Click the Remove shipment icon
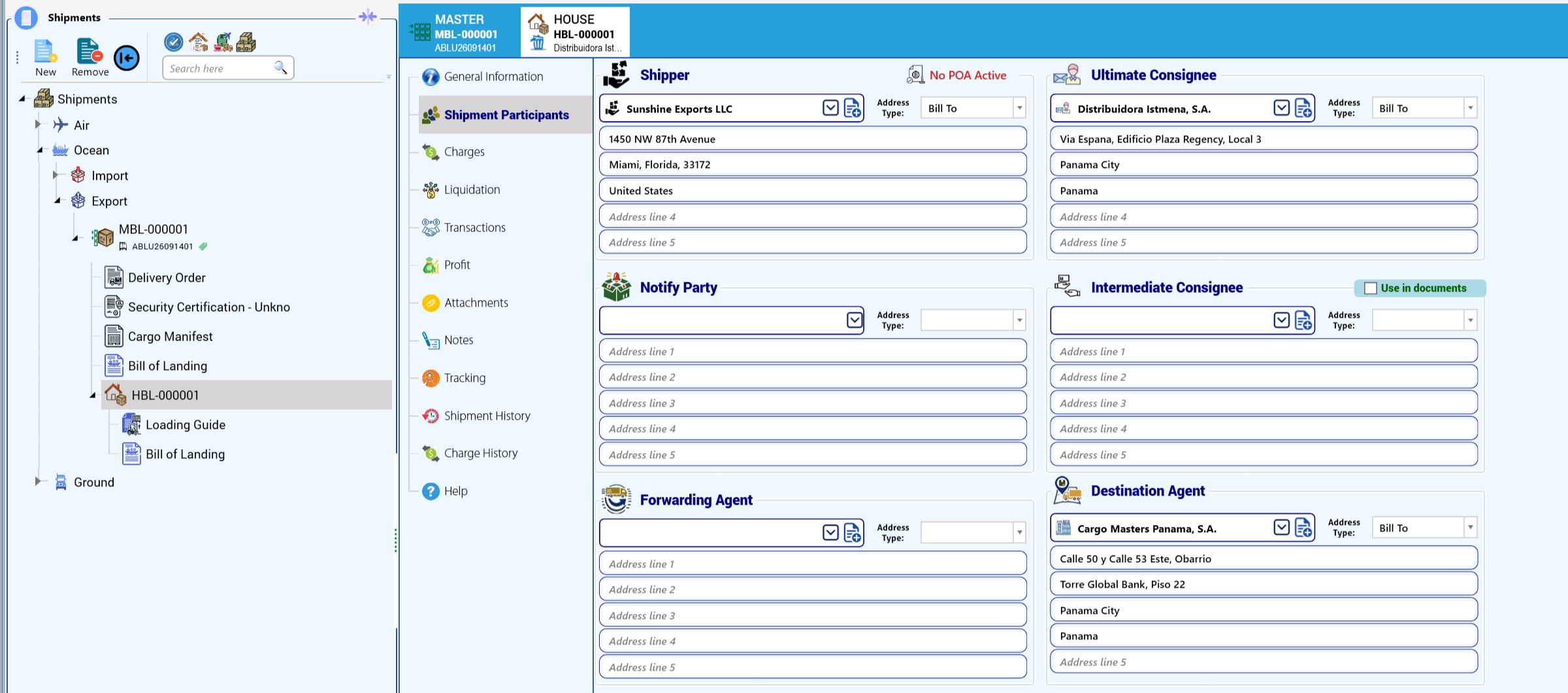1568x693 pixels. tap(90, 52)
